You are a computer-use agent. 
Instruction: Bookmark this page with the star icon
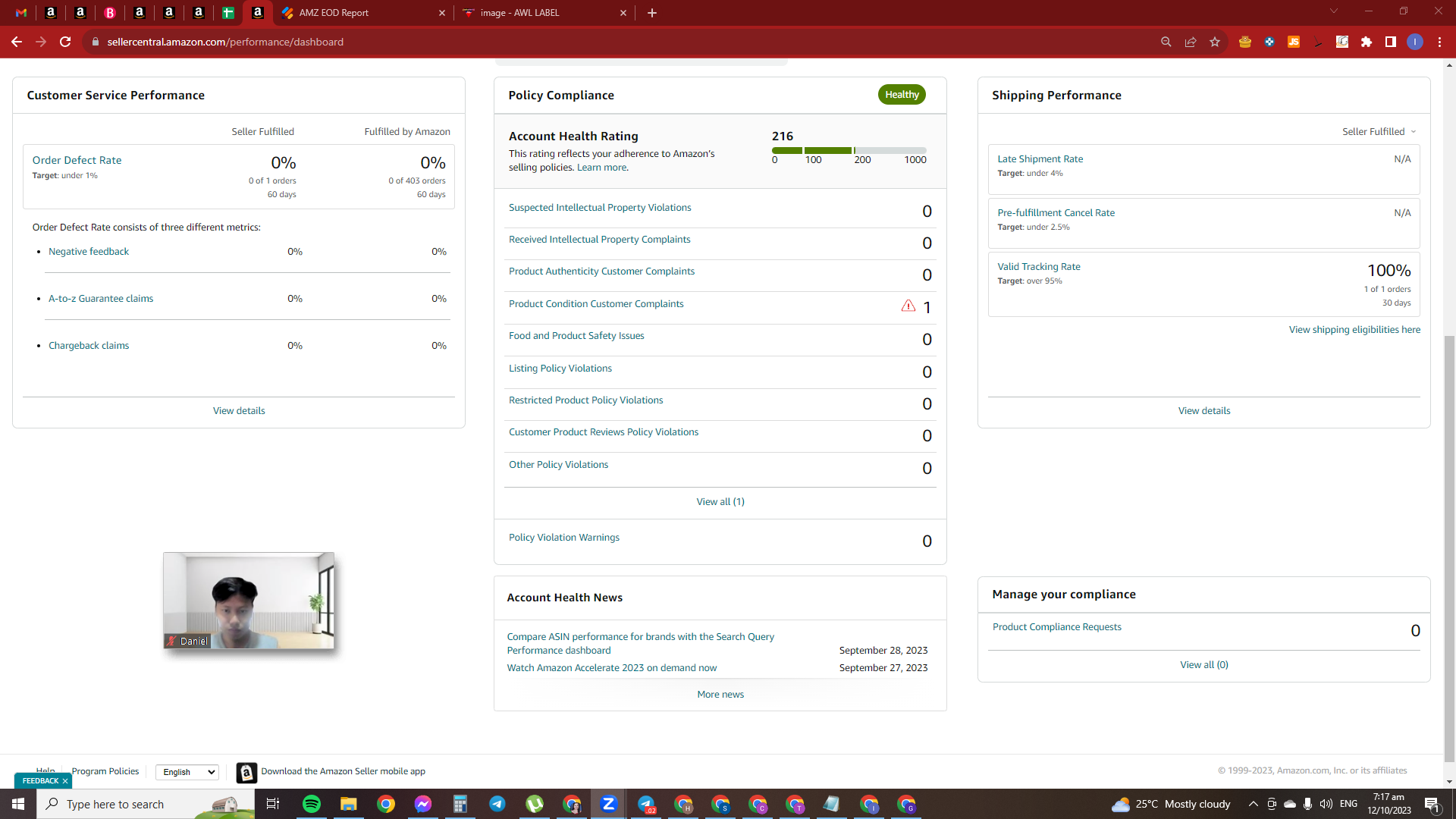(1215, 42)
